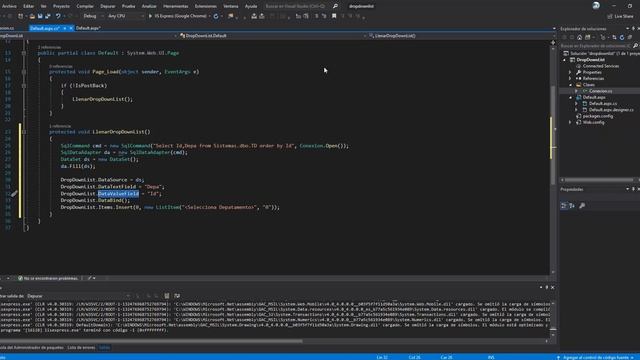Image resolution: width=640 pixels, height=360 pixels.
Task: Select Default.aspx.designer.cs file
Action: pyautogui.click(x=611, y=110)
